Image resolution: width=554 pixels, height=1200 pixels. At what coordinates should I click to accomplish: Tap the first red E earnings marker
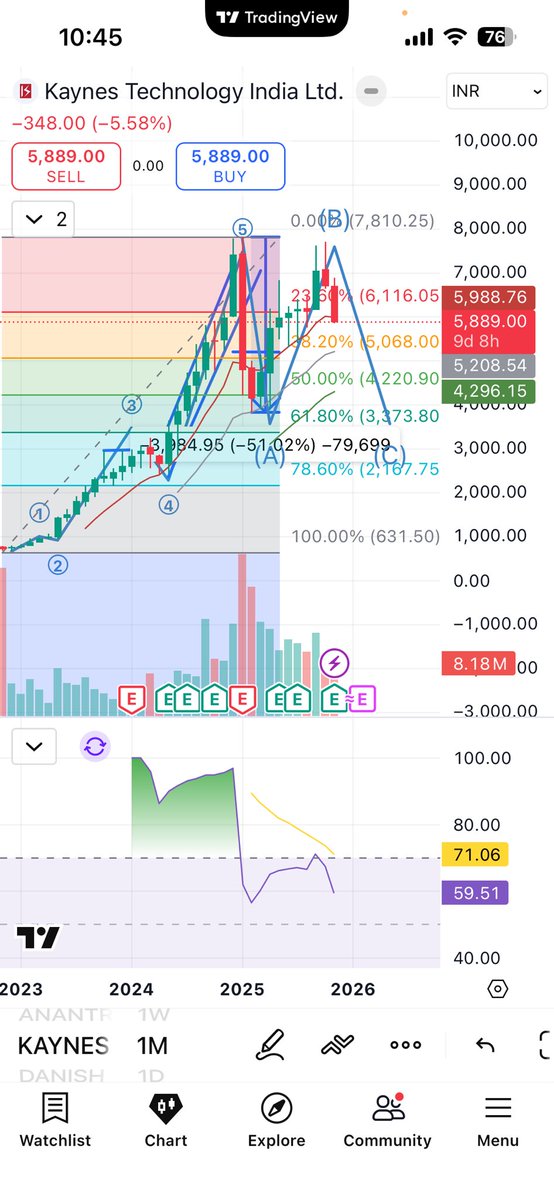click(130, 699)
